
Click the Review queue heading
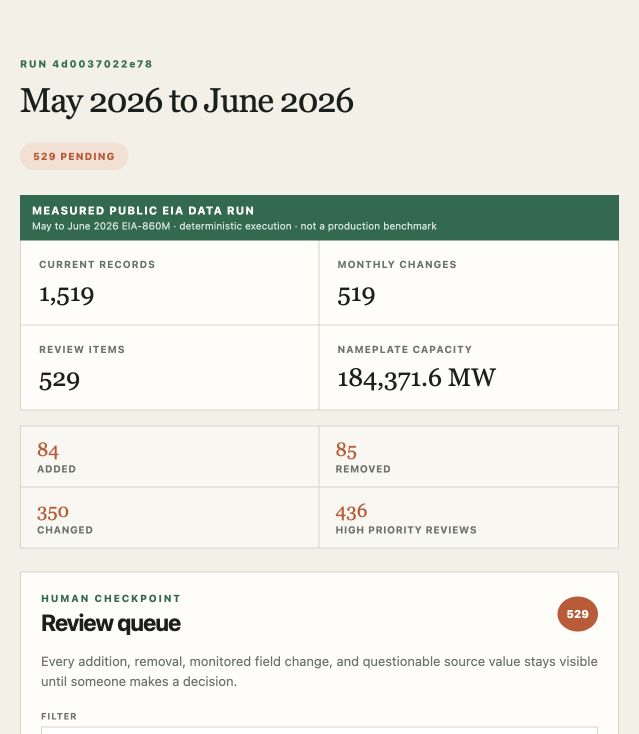click(x=111, y=623)
